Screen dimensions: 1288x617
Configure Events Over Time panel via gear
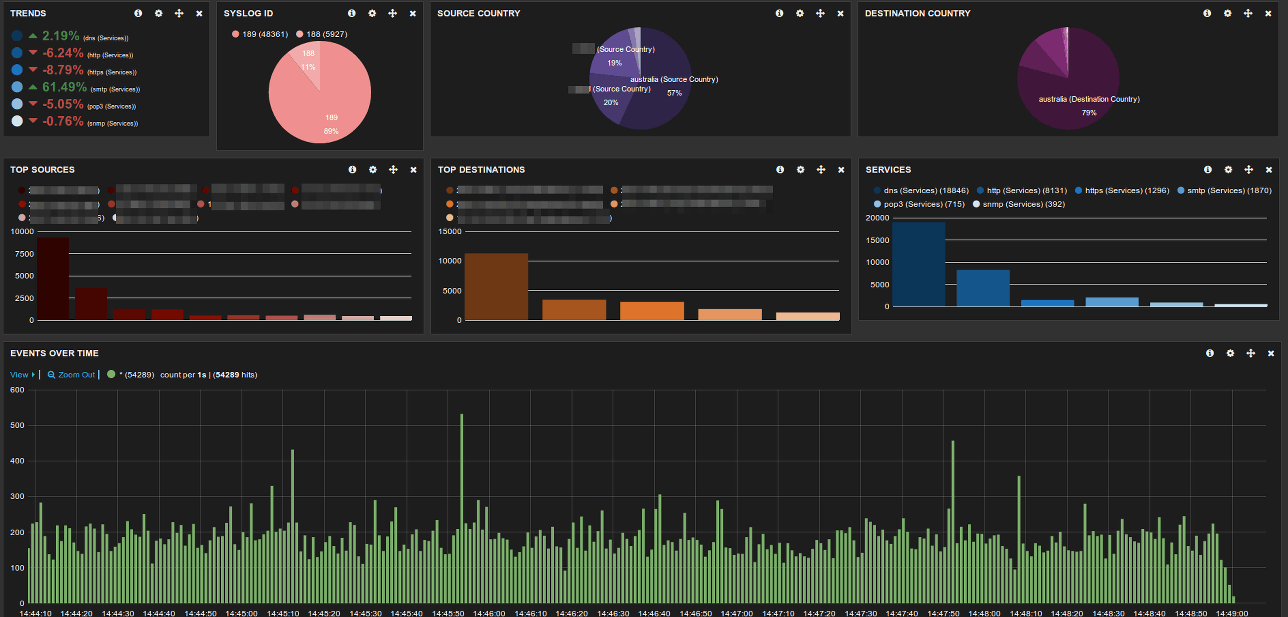(1230, 353)
